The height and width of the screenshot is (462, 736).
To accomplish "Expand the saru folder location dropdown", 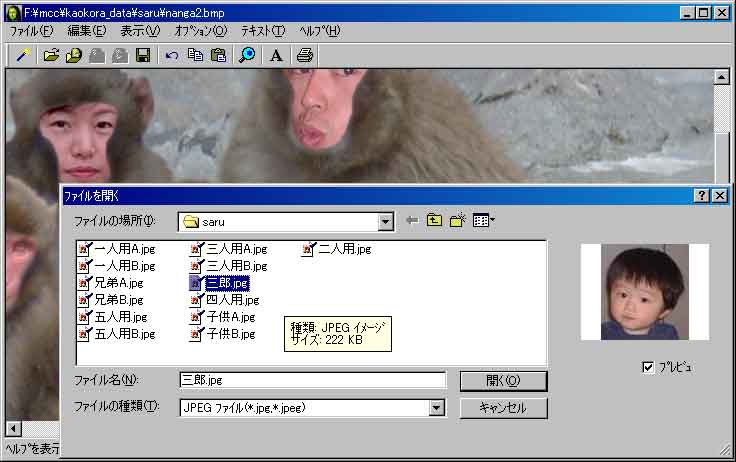I will [x=386, y=221].
